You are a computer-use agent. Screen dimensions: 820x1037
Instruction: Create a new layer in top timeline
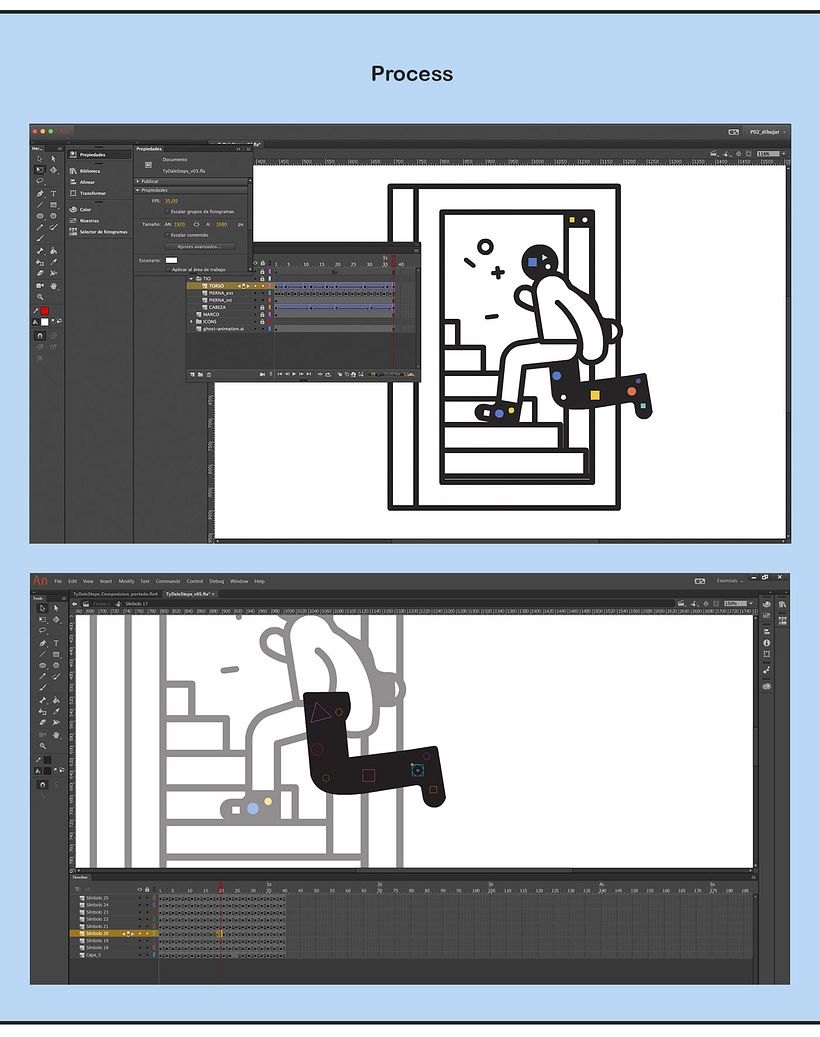coord(192,374)
